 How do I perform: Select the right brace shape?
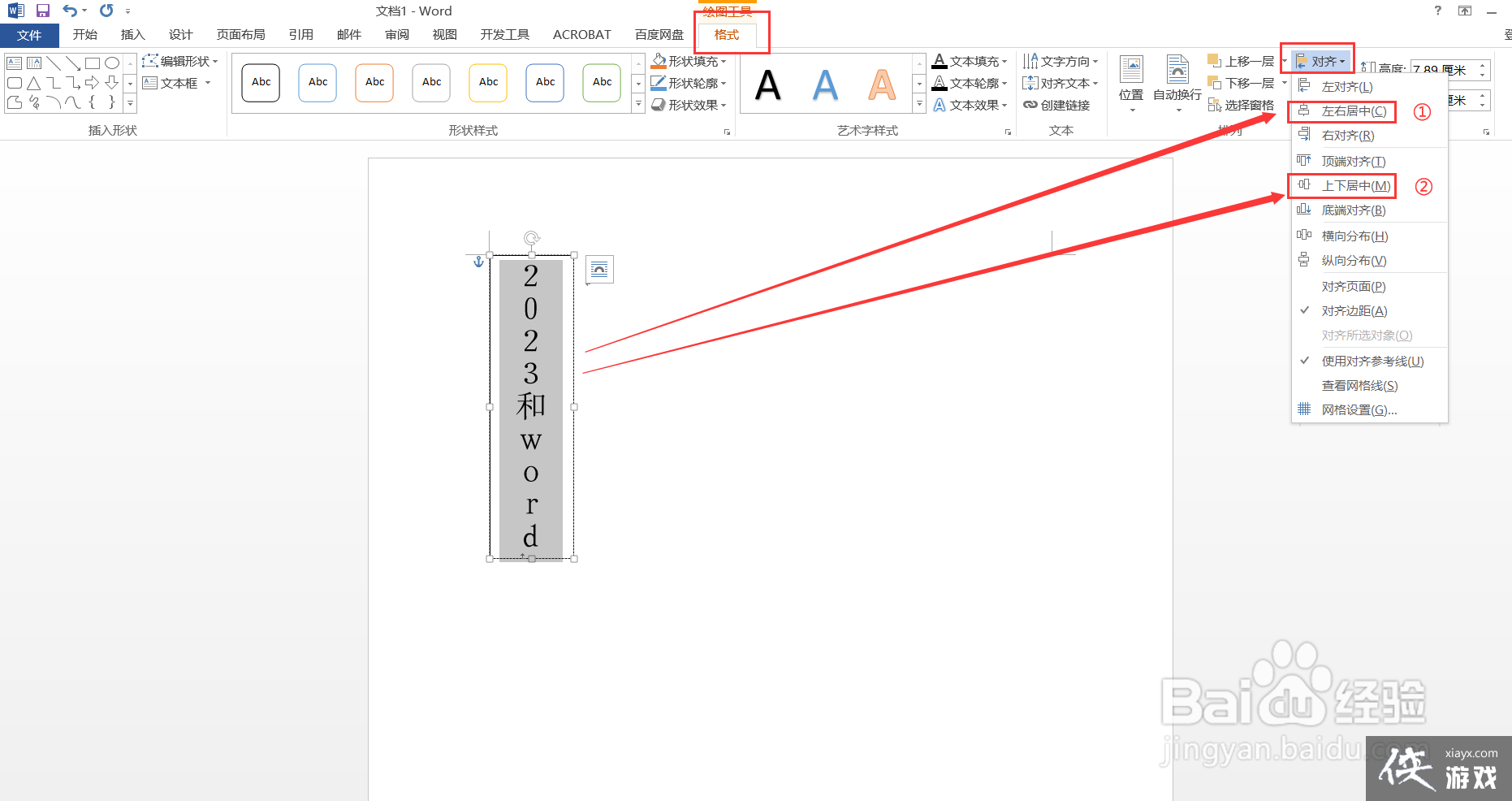point(112,102)
